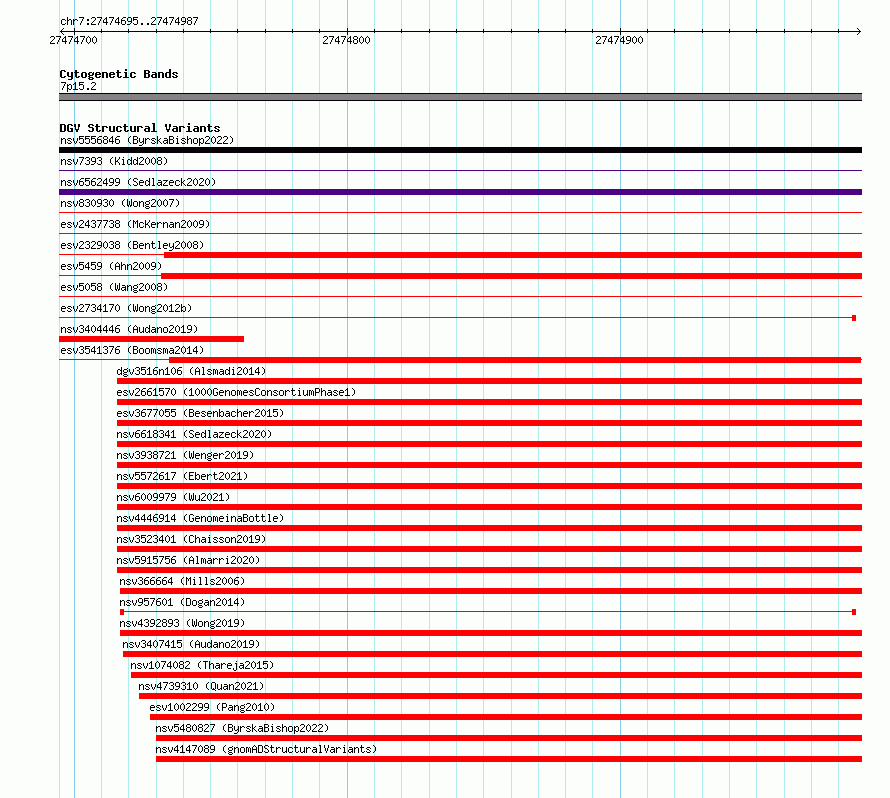Select the esv3677055 (Besenbacher2015) label
890x798 pixels.
coord(200,413)
